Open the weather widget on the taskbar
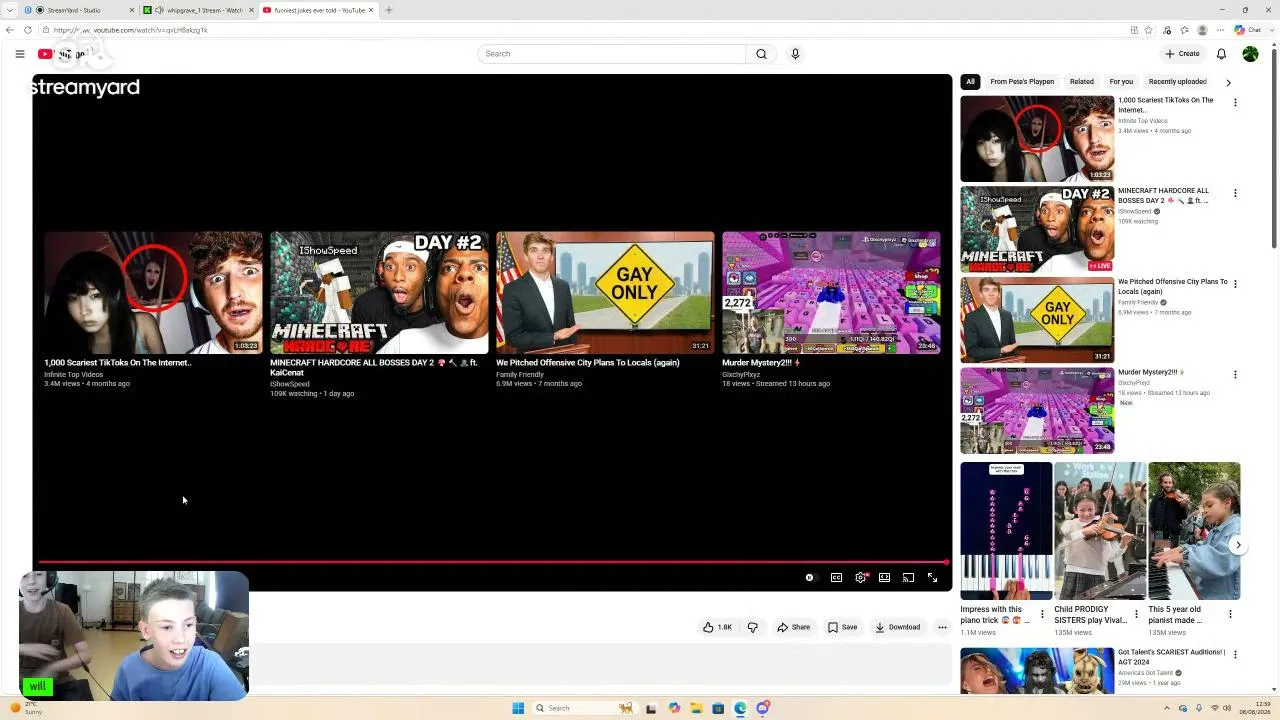Image resolution: width=1280 pixels, height=720 pixels. click(x=27, y=708)
